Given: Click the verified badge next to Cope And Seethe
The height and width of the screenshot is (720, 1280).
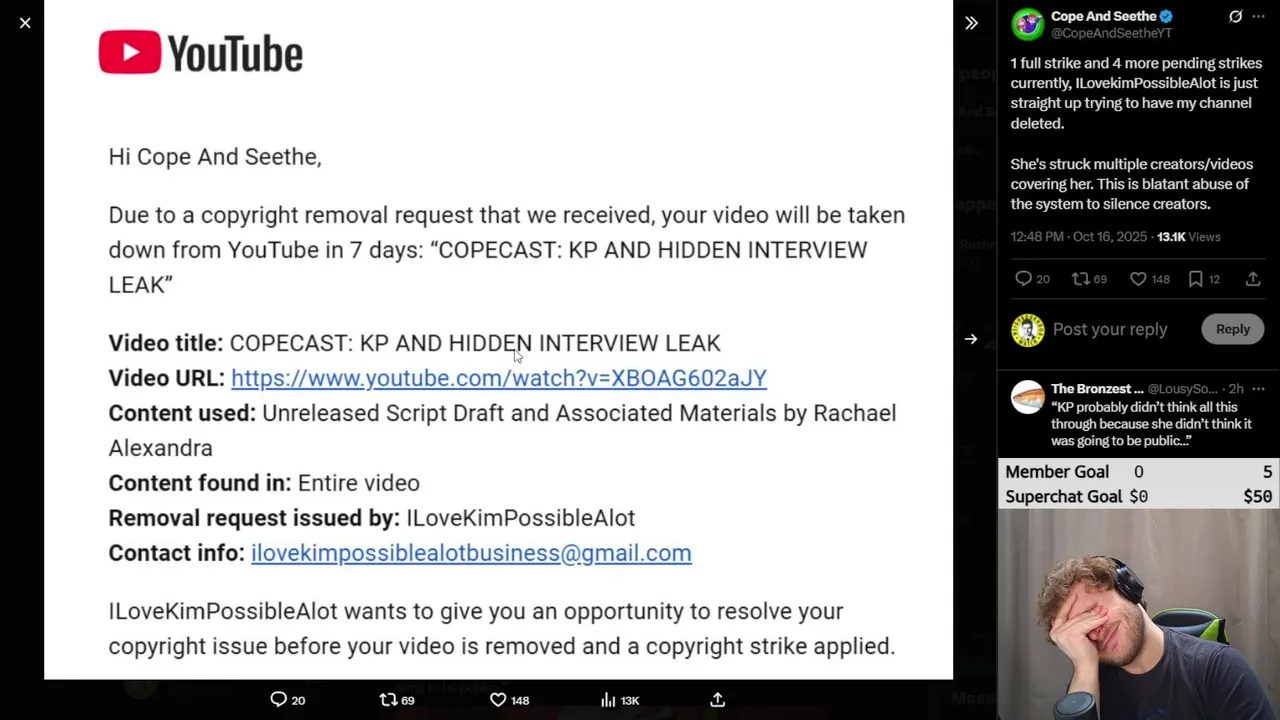Looking at the screenshot, I should point(1166,16).
